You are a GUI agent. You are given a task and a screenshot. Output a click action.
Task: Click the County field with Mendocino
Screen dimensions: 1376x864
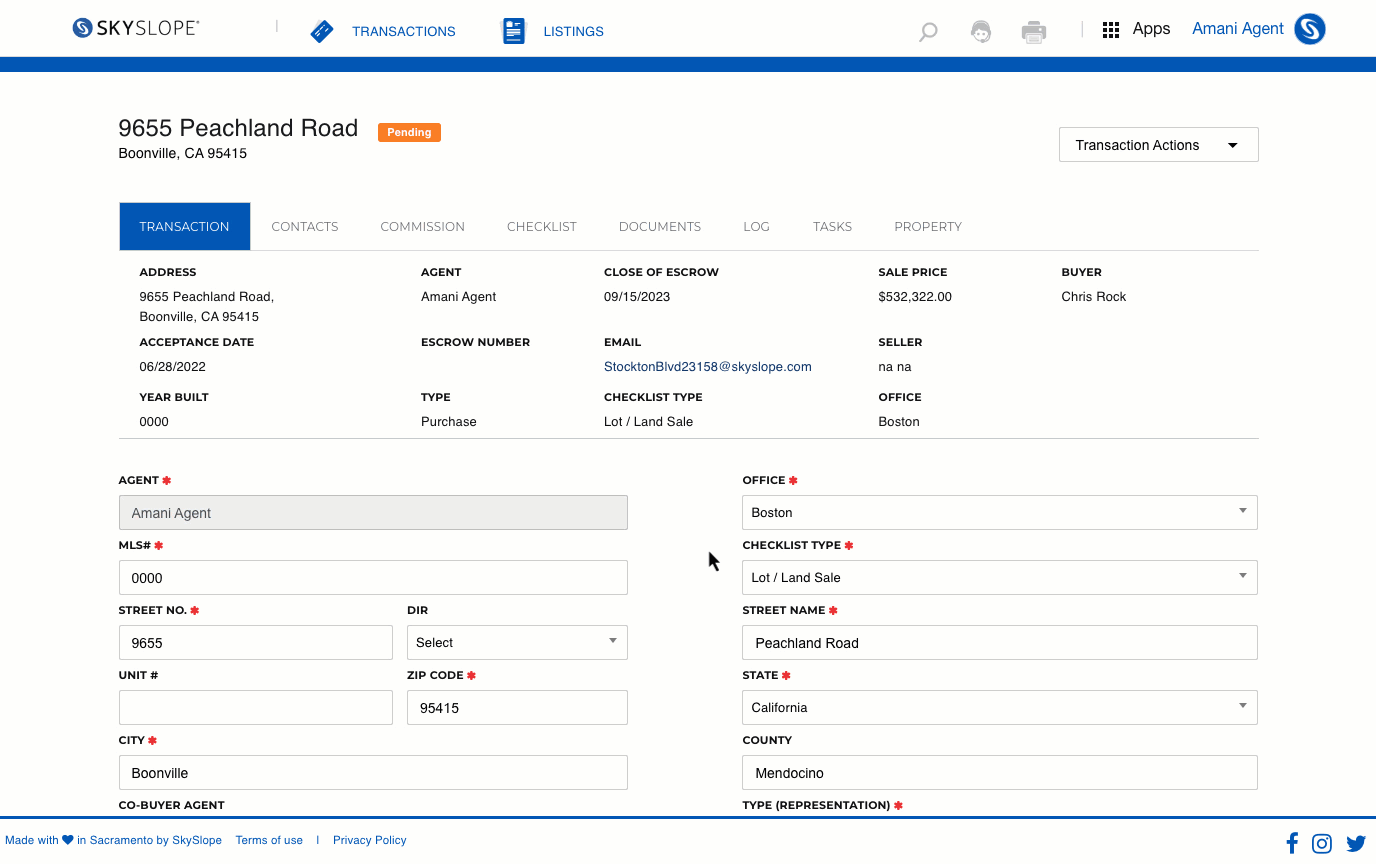999,773
